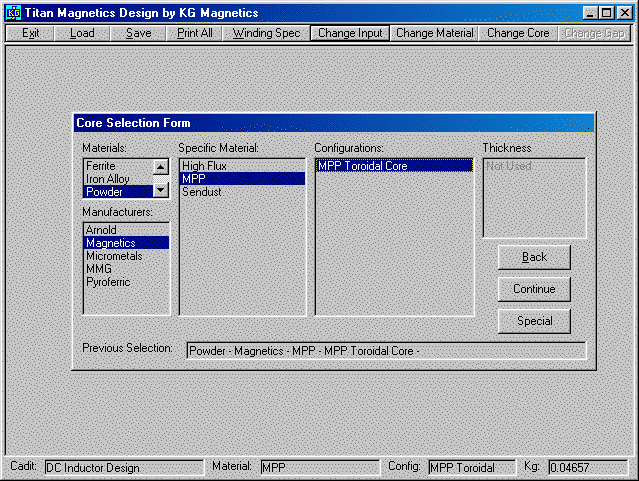Click down arrow of Materials list scrollbar
This screenshot has width=639, height=481.
coord(161,190)
